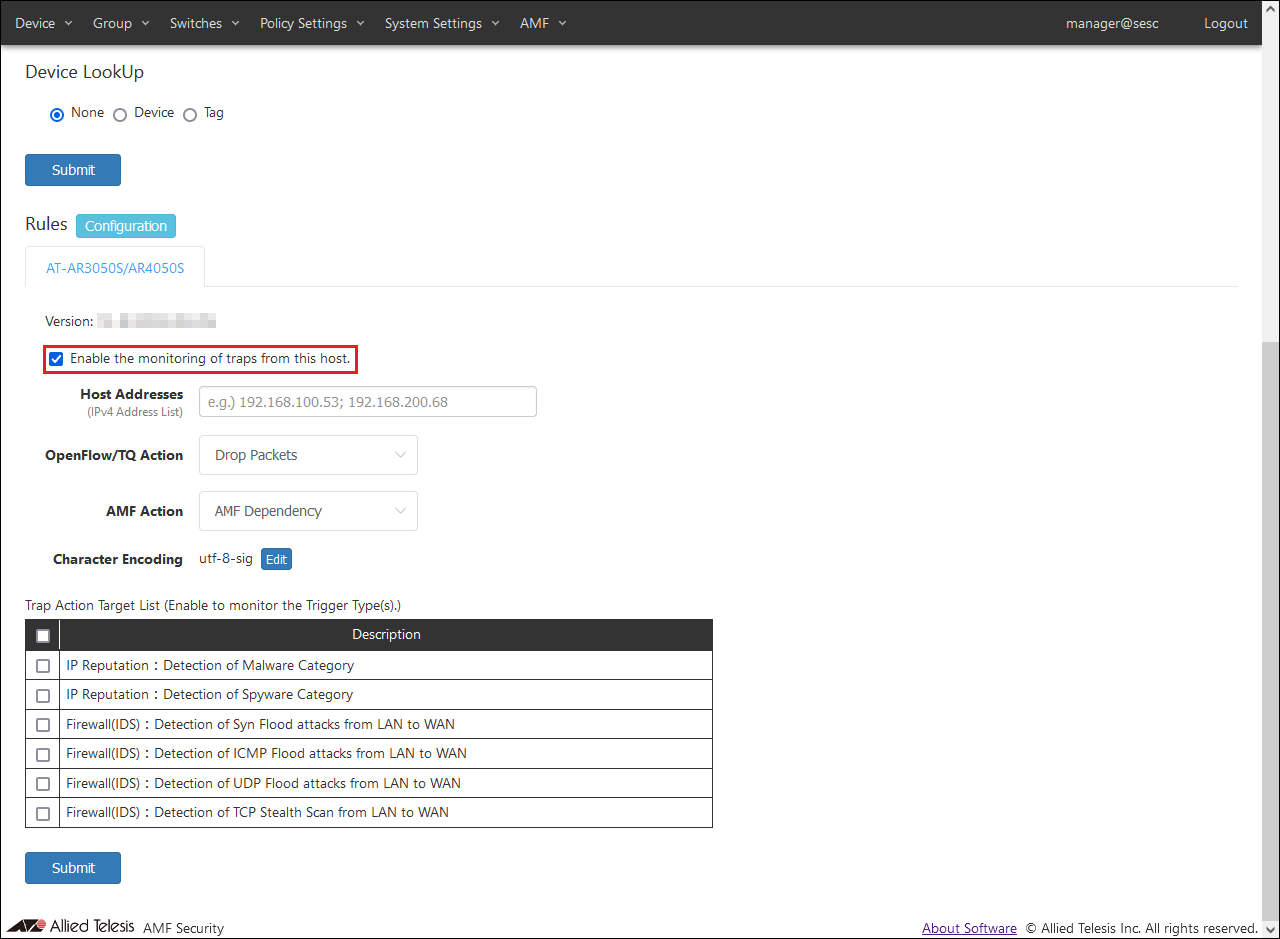This screenshot has height=939, width=1280.
Task: Check the Malware Category detection checkbox
Action: coord(43,666)
